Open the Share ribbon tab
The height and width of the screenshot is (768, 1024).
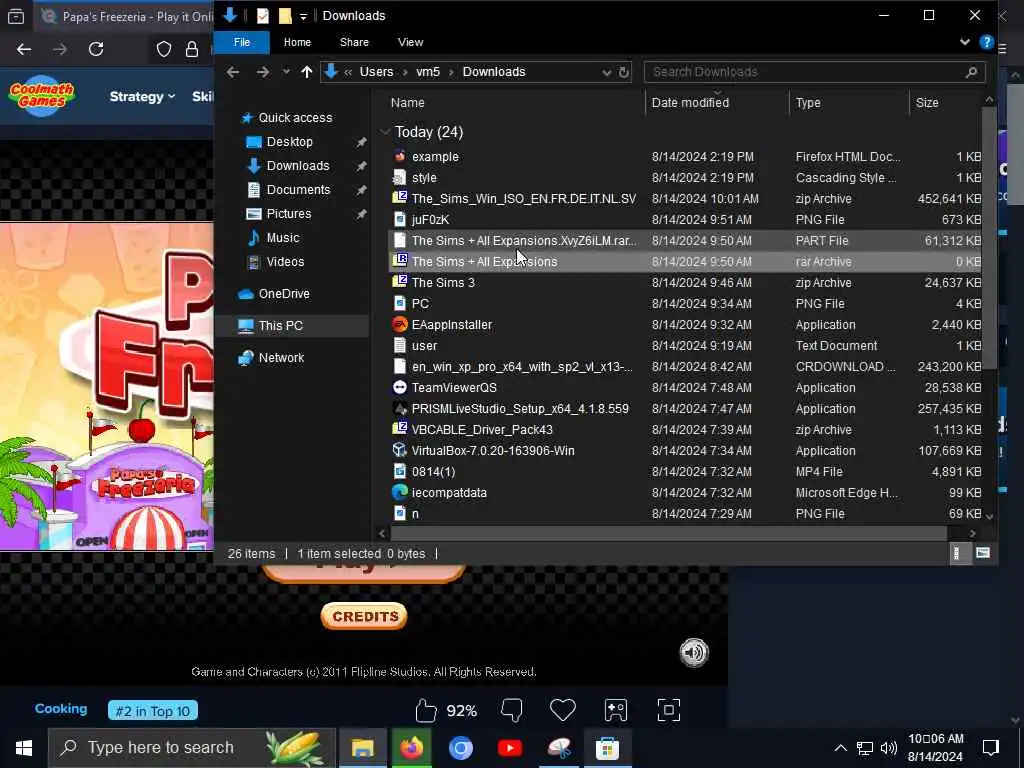pyautogui.click(x=354, y=42)
